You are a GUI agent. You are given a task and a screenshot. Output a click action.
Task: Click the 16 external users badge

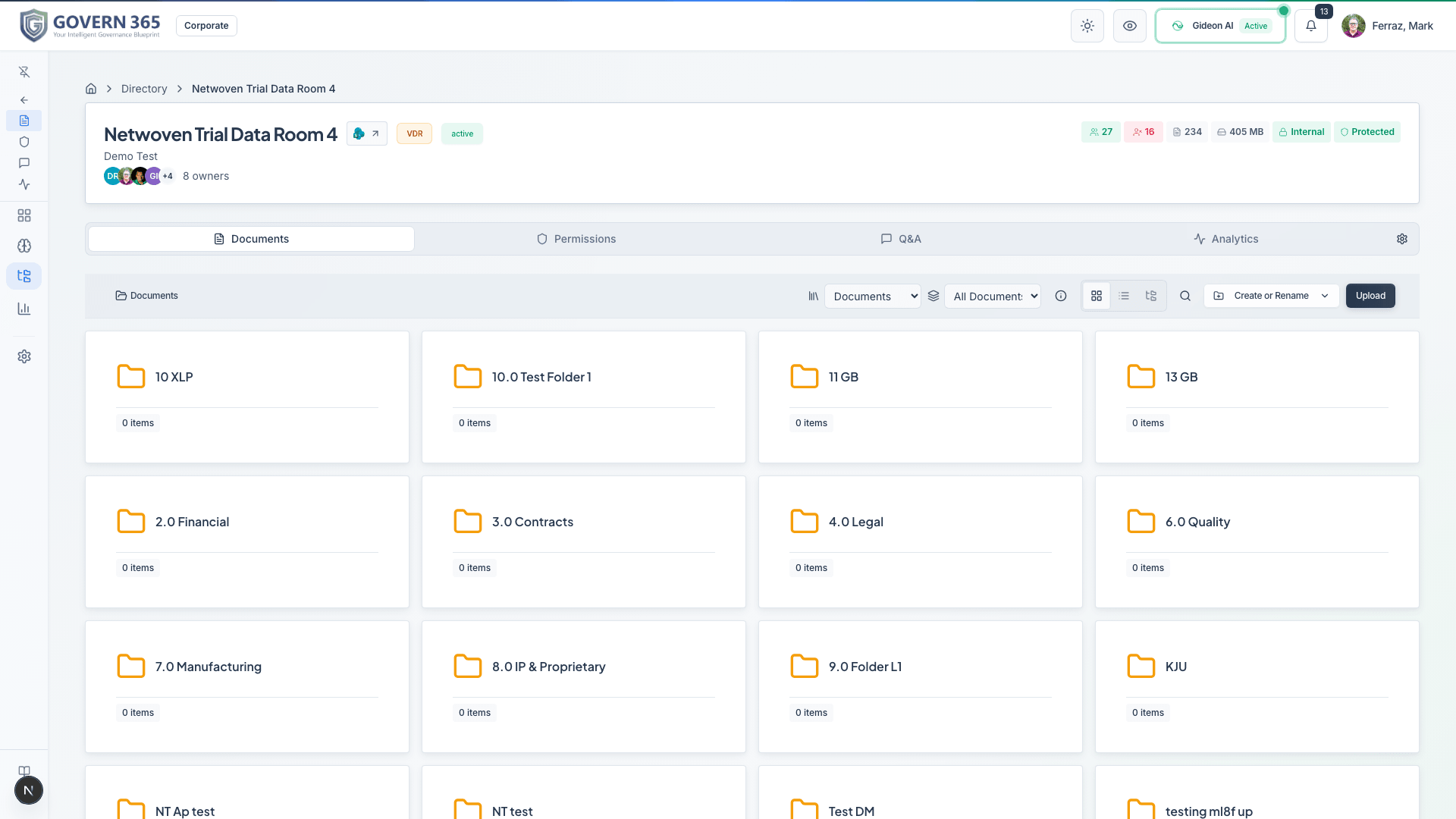[1144, 132]
